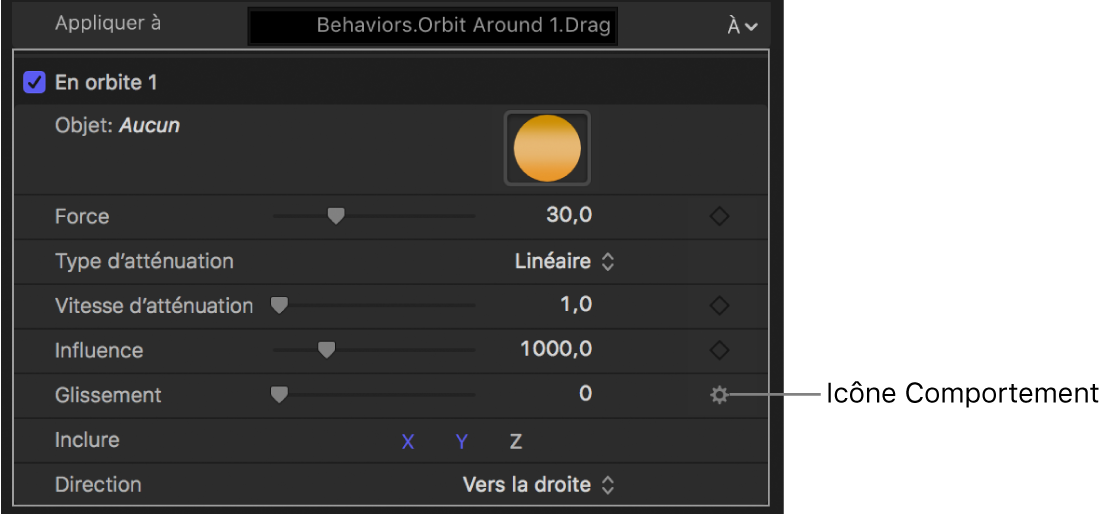Click the Vitesse d'atténuation slider handle
The height and width of the screenshot is (516, 1109).
[280, 305]
